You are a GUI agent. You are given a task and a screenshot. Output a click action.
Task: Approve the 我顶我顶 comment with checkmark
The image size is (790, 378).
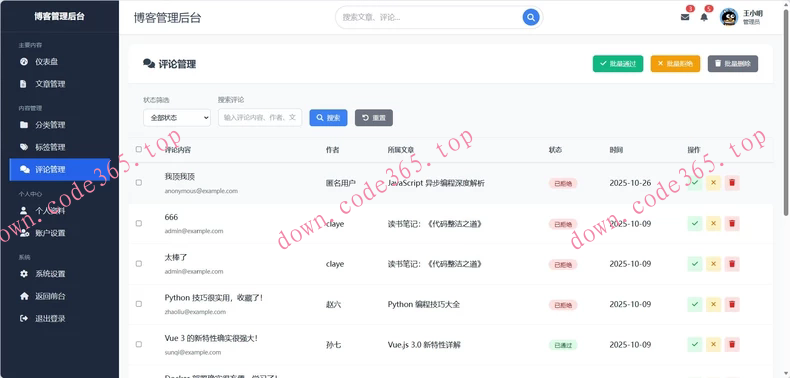(x=695, y=183)
